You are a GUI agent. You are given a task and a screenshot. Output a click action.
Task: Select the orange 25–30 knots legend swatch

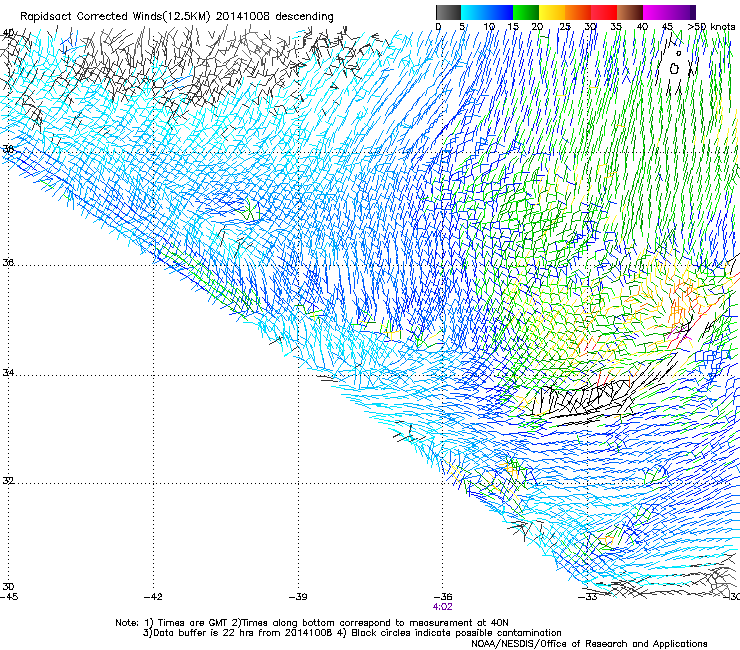[578, 12]
